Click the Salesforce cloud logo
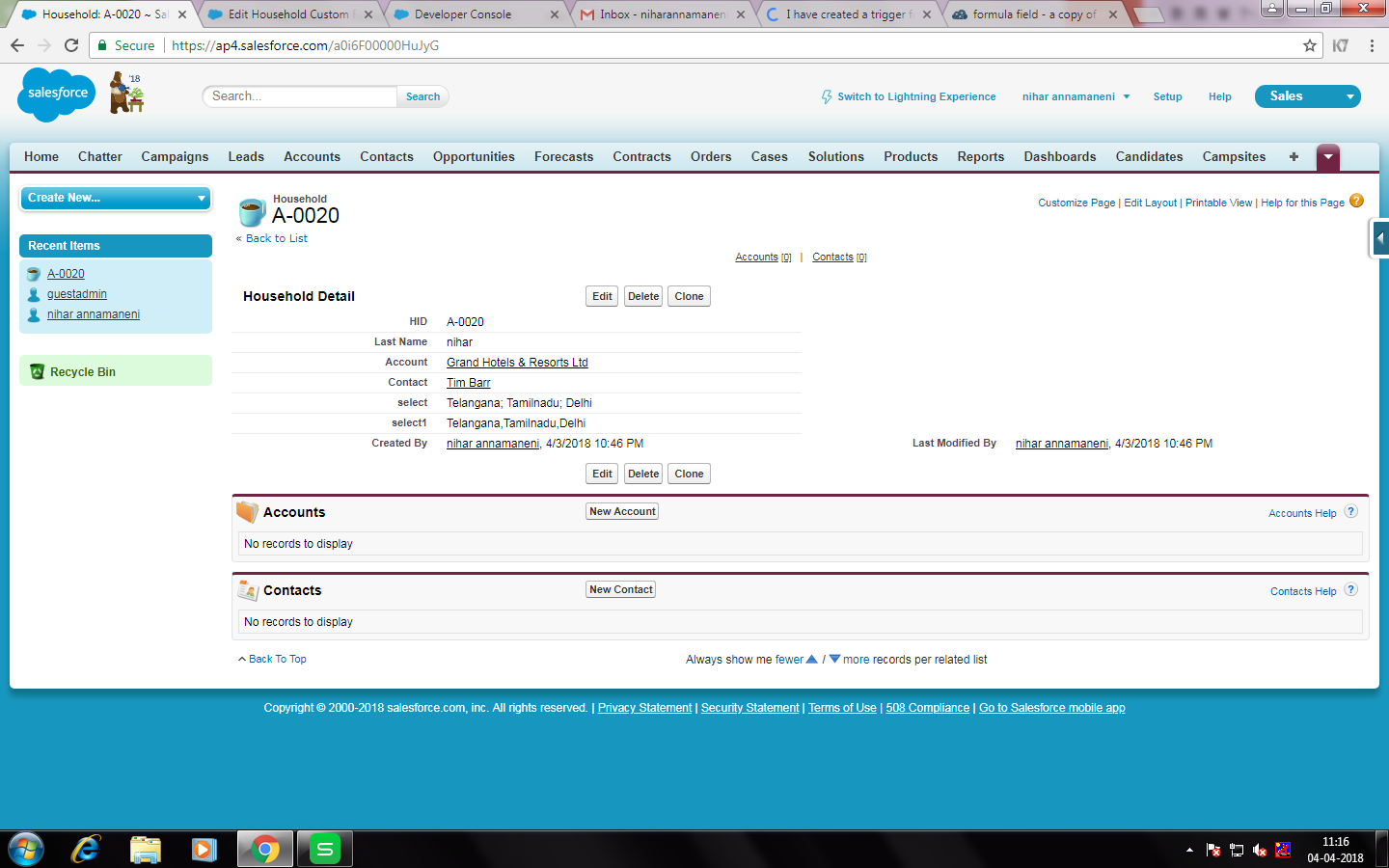1389x868 pixels. pyautogui.click(x=57, y=95)
